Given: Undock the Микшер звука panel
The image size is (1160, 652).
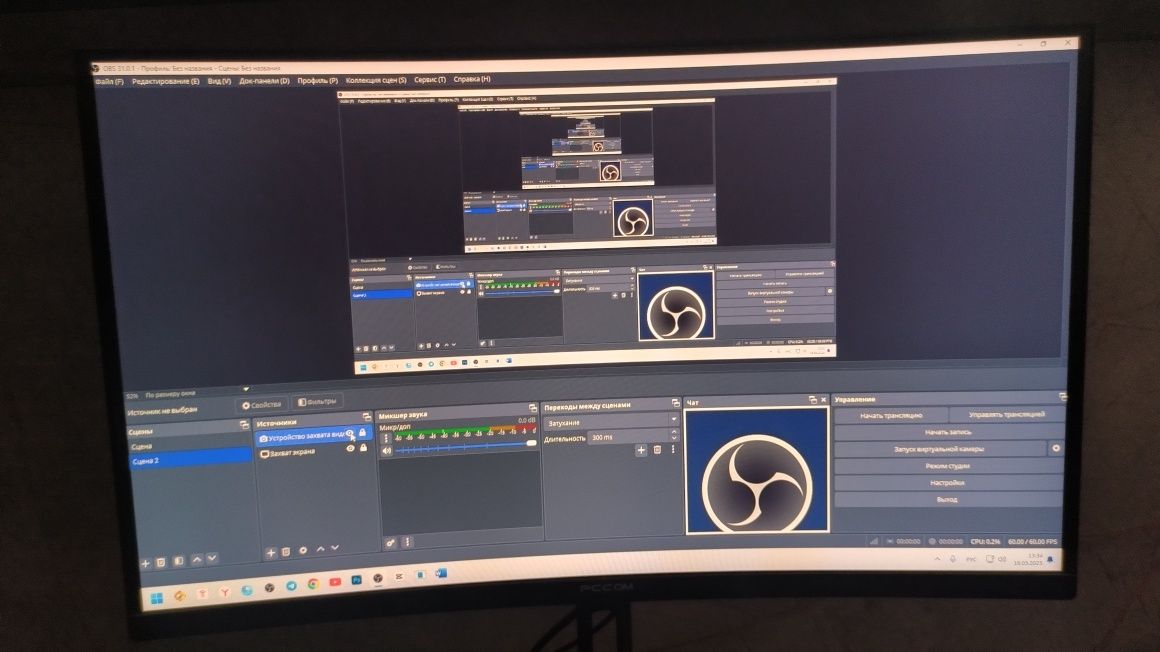Looking at the screenshot, I should tap(533, 409).
